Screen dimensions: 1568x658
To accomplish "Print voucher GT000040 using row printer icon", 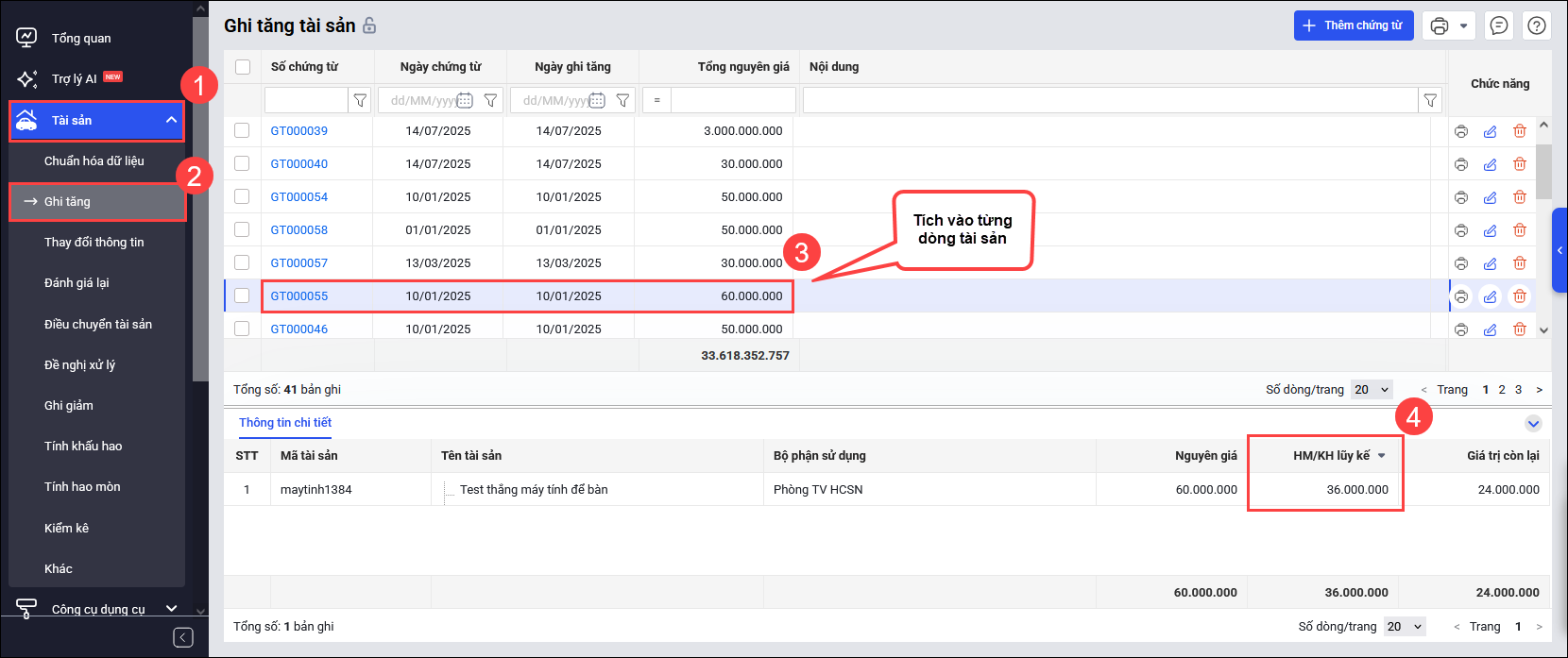I will tap(1461, 164).
